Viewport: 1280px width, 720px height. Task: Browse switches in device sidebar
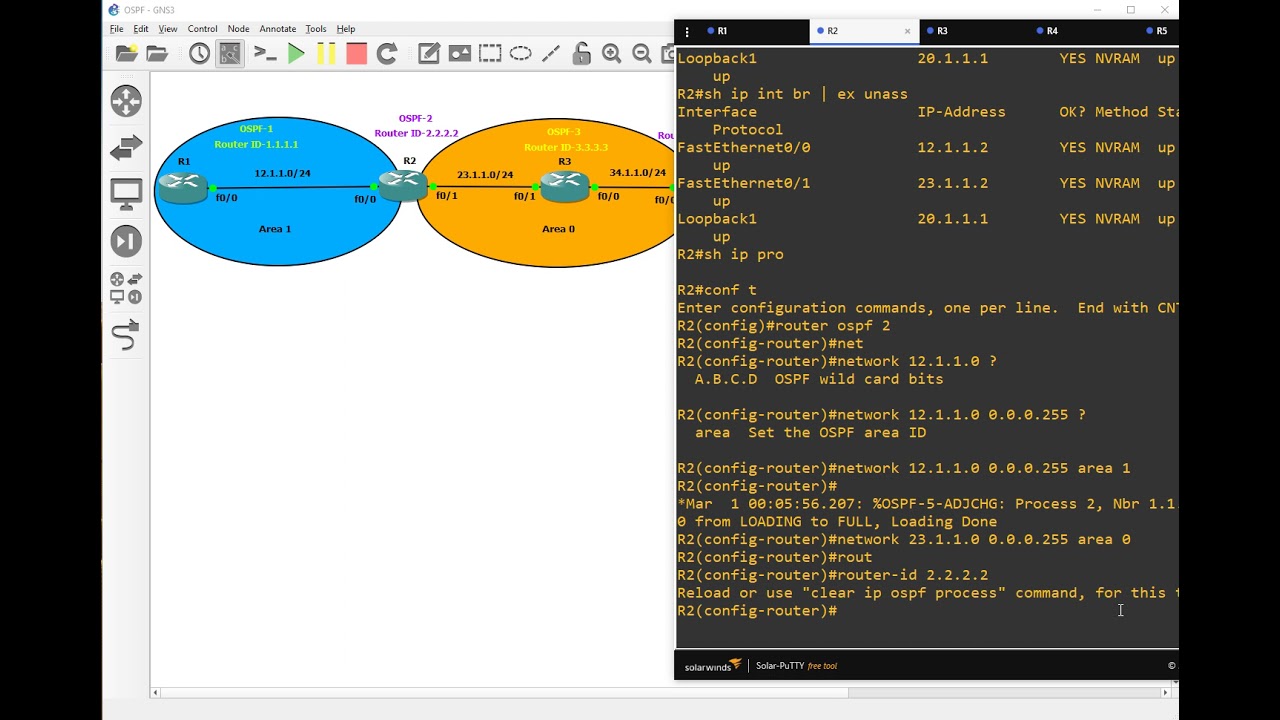126,148
